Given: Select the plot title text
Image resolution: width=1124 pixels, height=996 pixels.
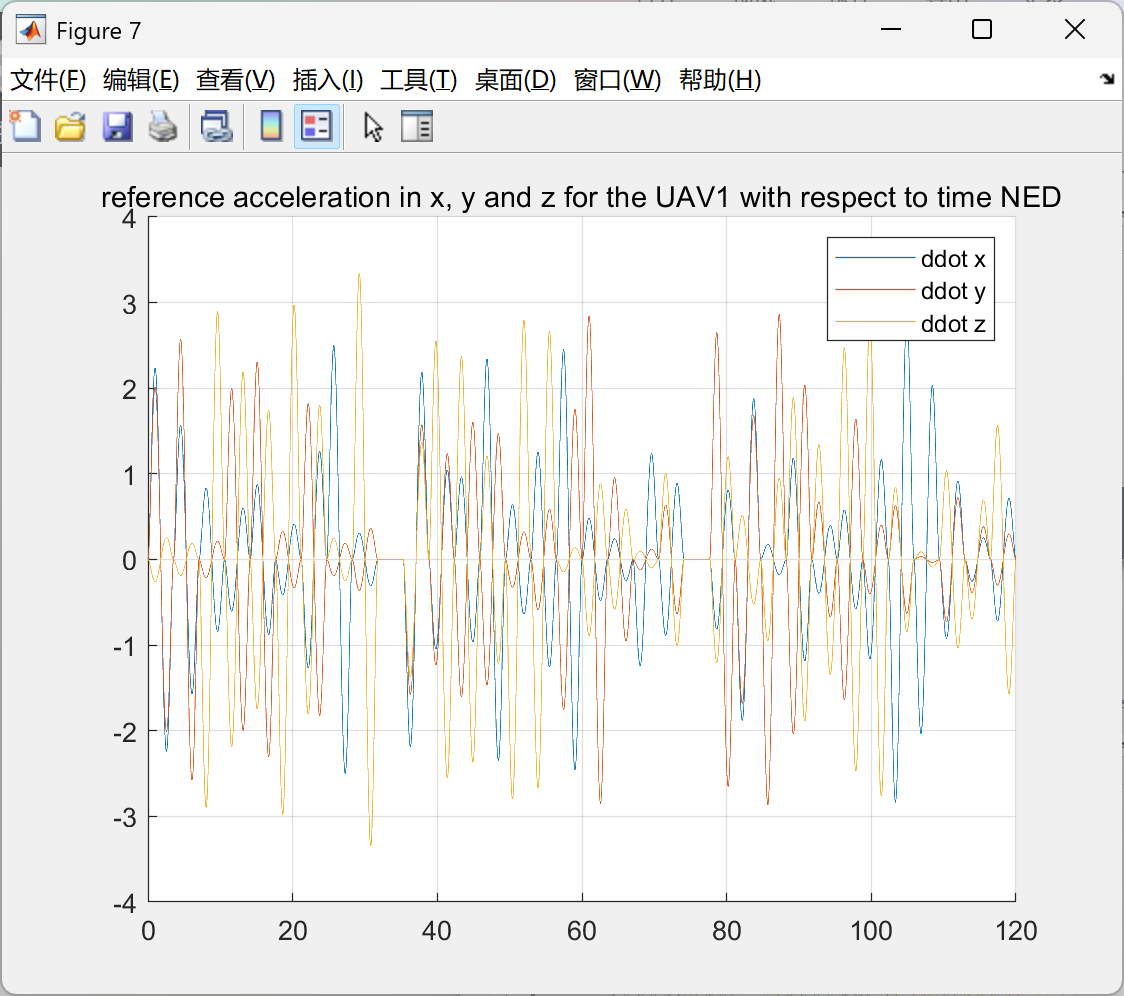Looking at the screenshot, I should click(581, 197).
